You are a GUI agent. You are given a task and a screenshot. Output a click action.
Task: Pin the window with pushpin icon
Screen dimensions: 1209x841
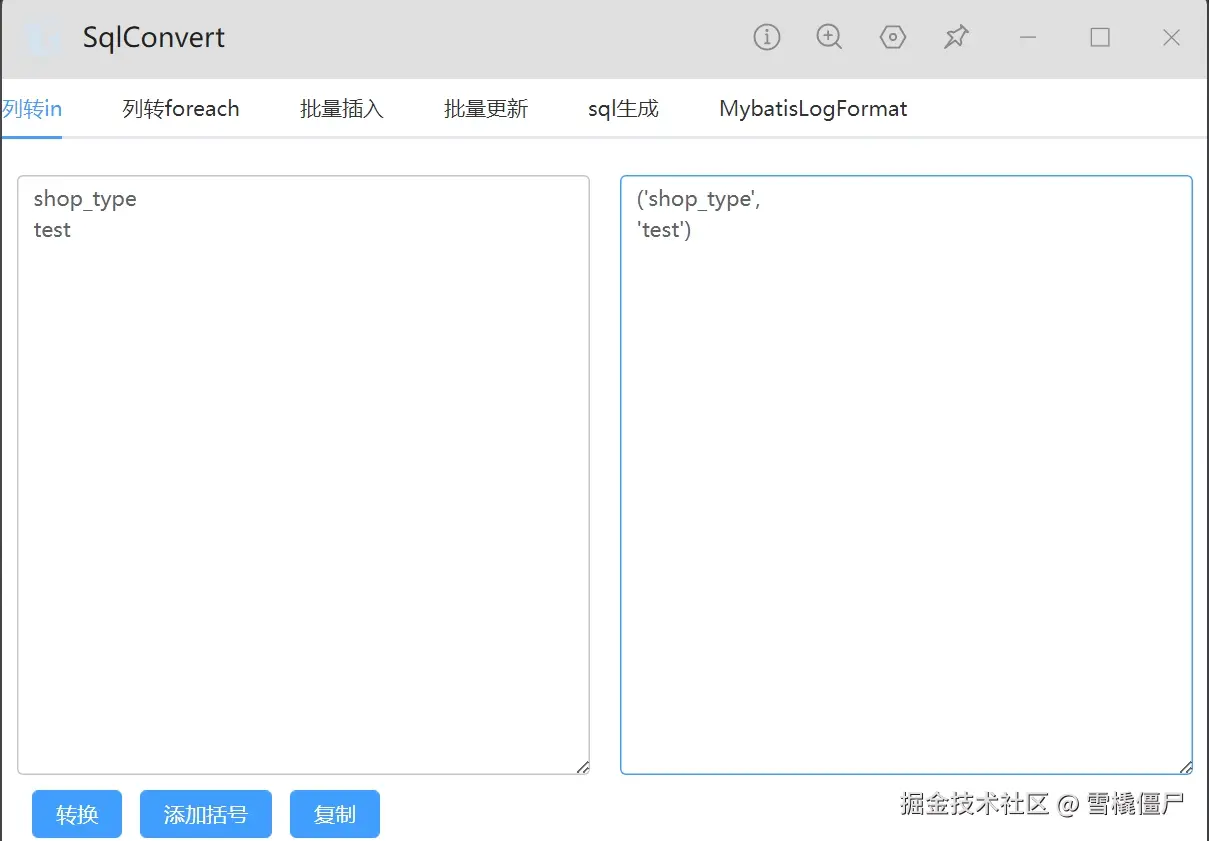click(956, 37)
